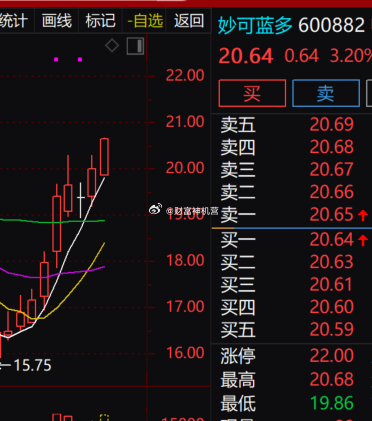Click the stock code 600882

[x=331, y=26]
